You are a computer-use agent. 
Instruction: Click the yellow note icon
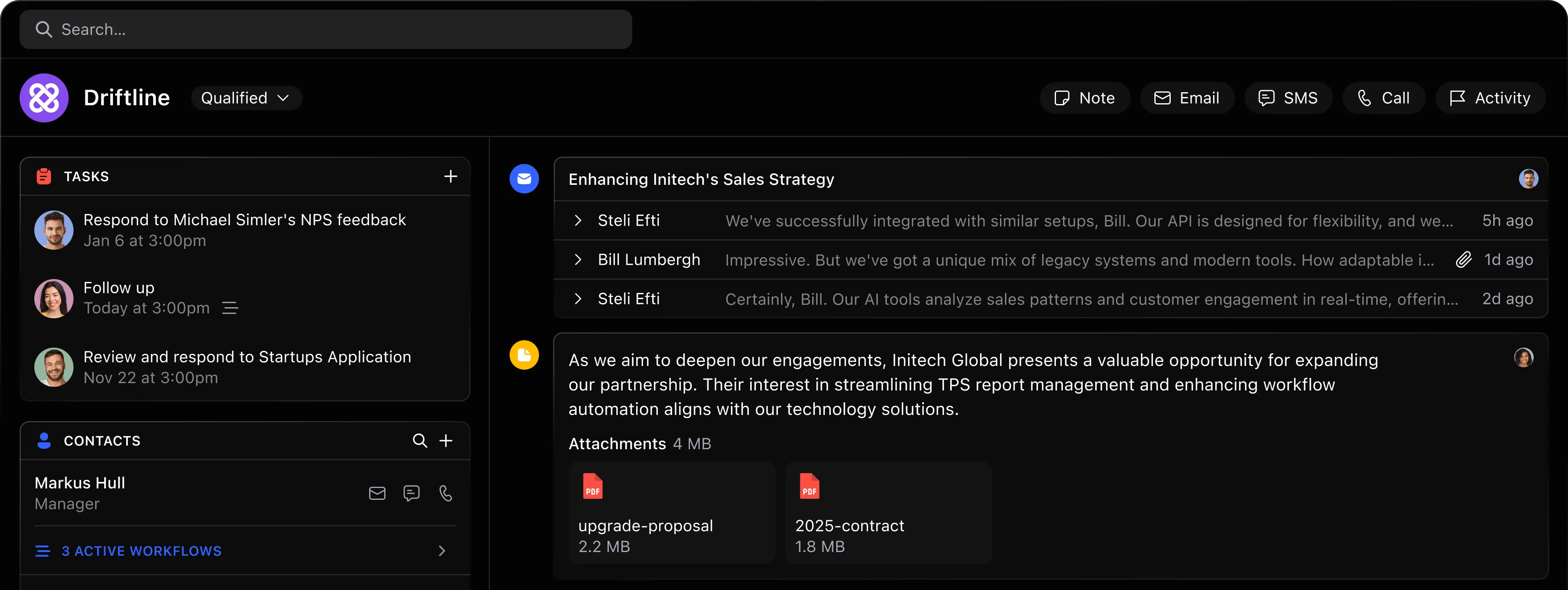[524, 355]
